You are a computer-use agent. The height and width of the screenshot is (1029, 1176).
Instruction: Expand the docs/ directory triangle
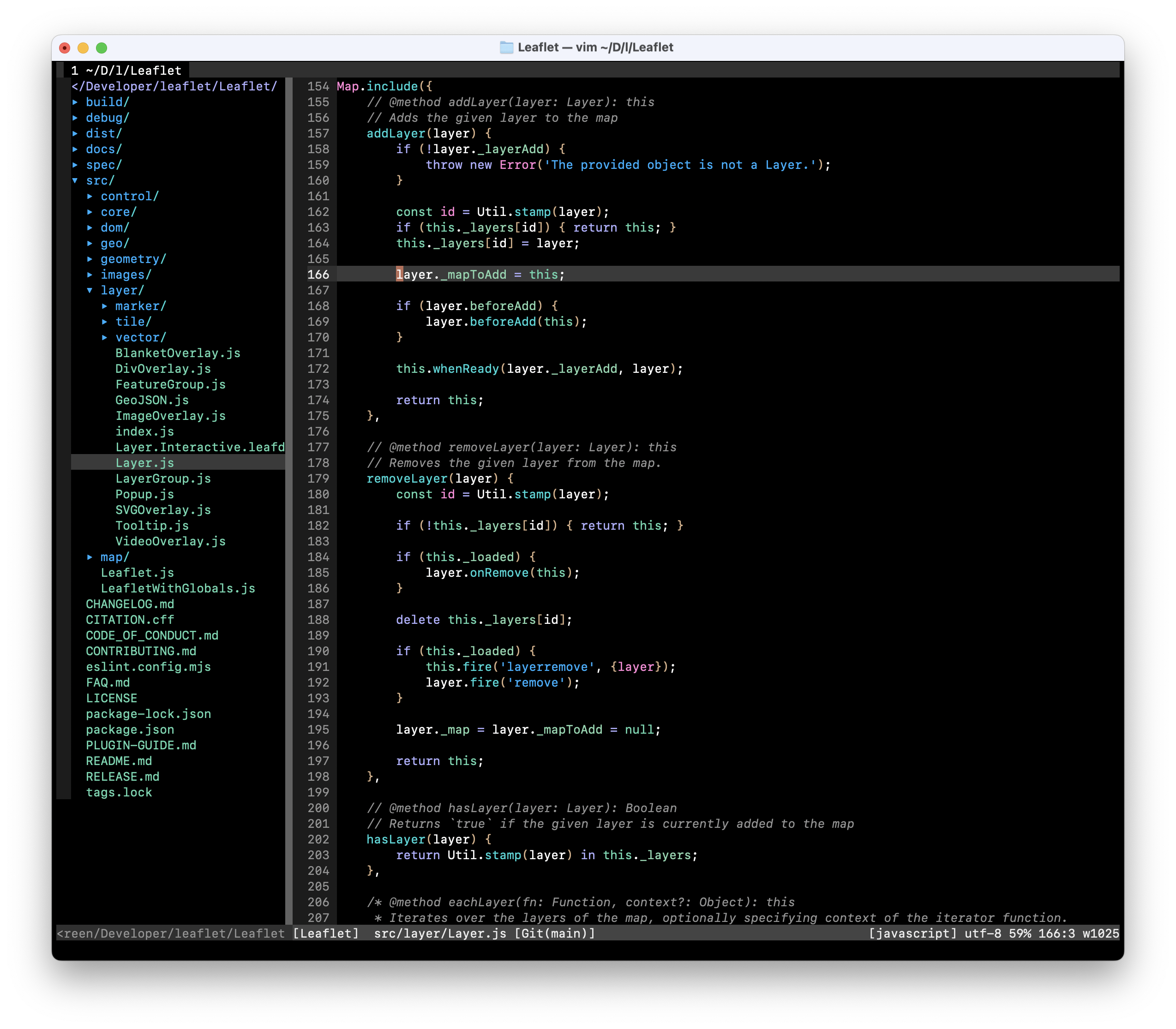point(75,150)
